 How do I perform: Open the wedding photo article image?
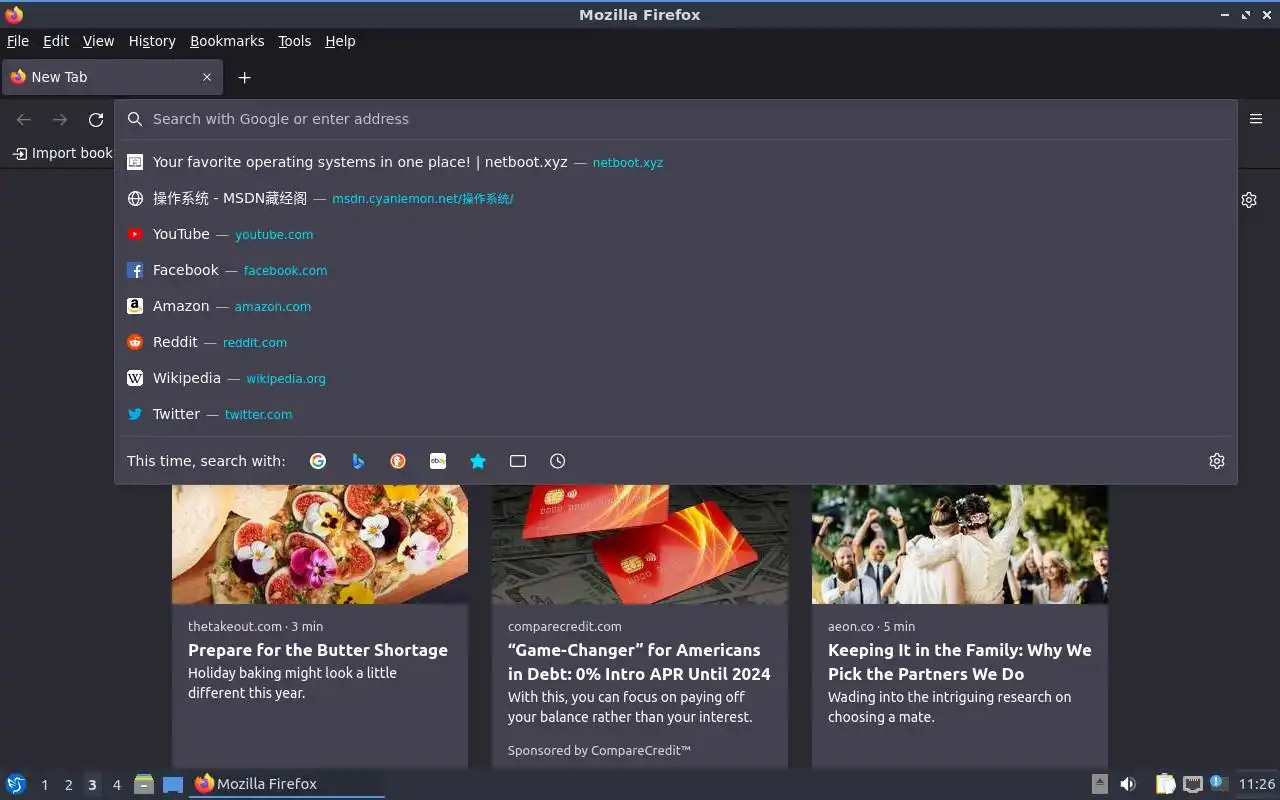coord(960,544)
